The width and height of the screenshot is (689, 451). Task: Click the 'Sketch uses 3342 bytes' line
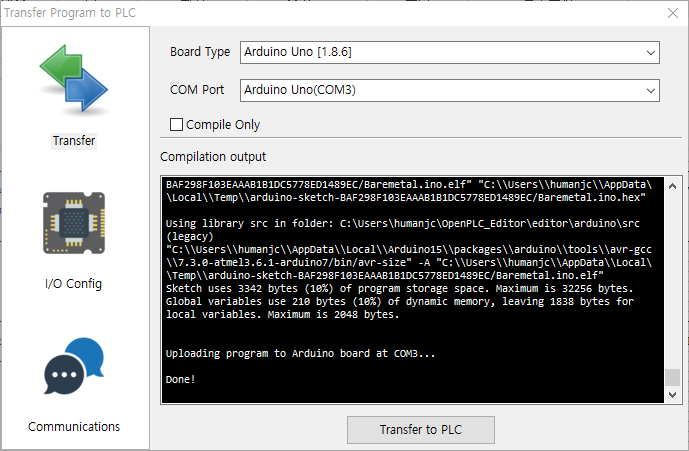pyautogui.click(x=399, y=288)
